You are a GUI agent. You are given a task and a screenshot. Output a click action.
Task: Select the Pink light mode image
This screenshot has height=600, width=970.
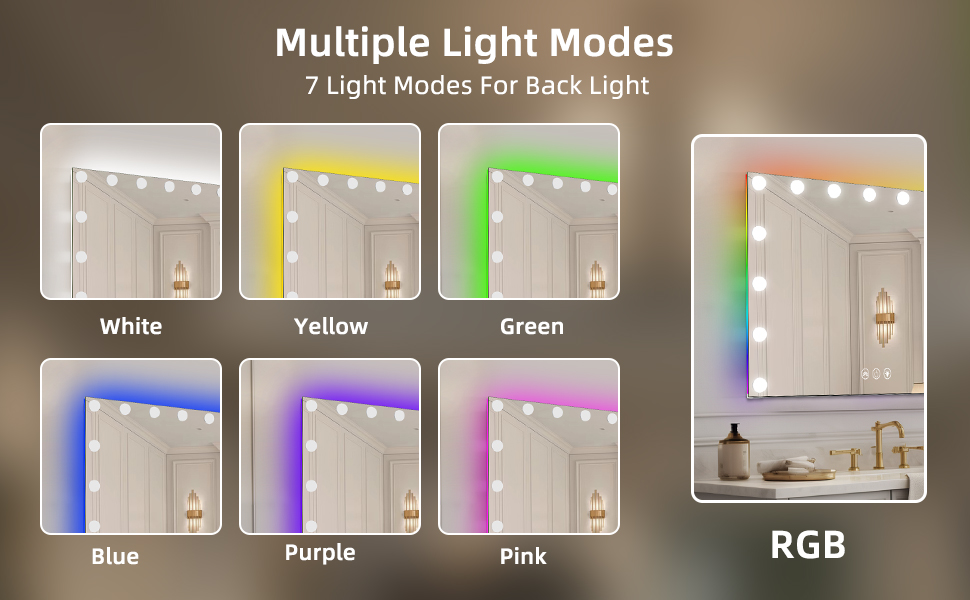pos(529,446)
